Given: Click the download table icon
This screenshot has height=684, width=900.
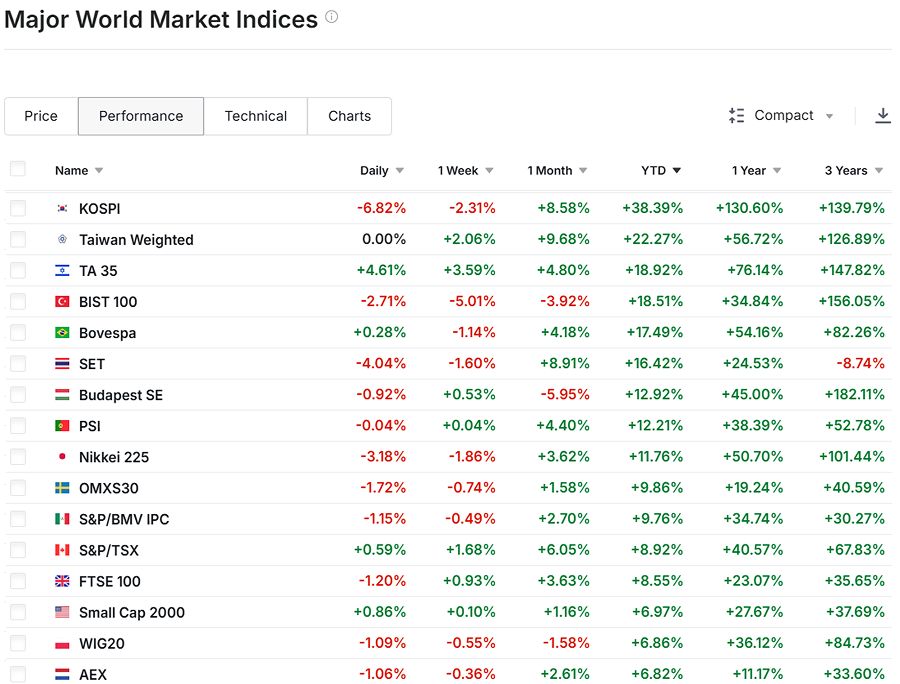Looking at the screenshot, I should point(882,116).
